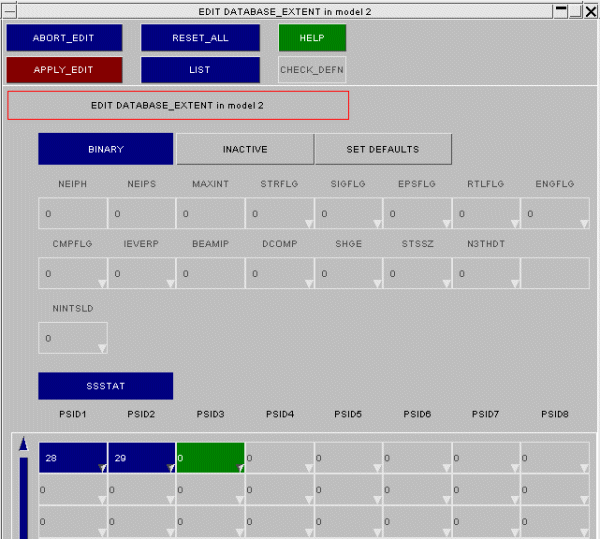Click the ABORT_EDIT button

pyautogui.click(x=64, y=37)
